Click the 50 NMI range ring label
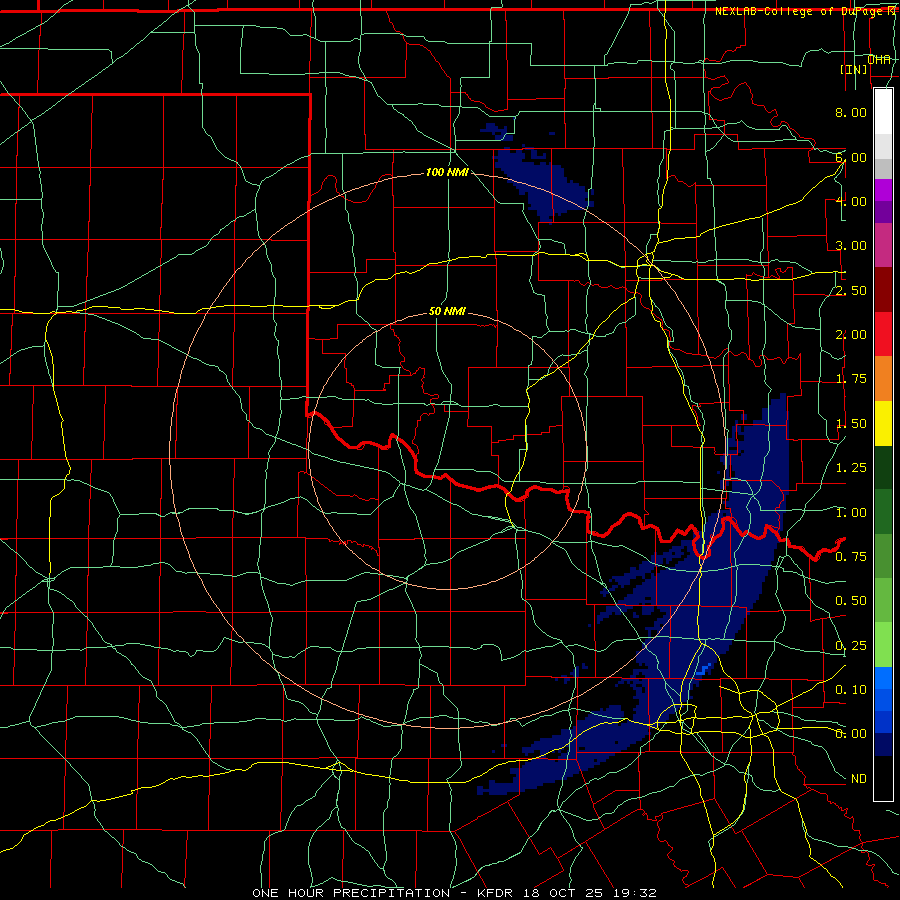The width and height of the screenshot is (900, 900). 447,311
